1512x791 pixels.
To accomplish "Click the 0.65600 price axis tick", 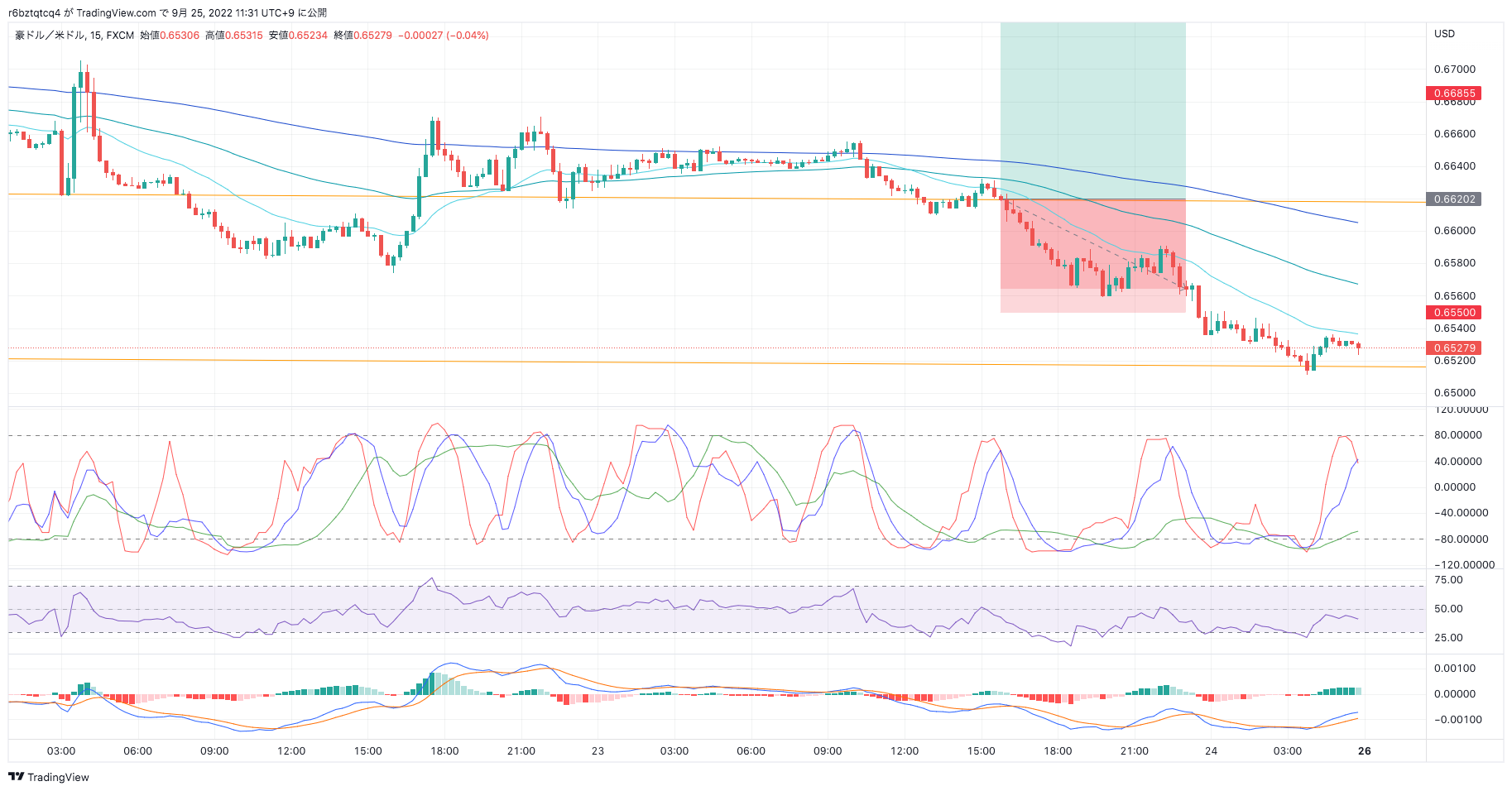I will pos(1454,296).
